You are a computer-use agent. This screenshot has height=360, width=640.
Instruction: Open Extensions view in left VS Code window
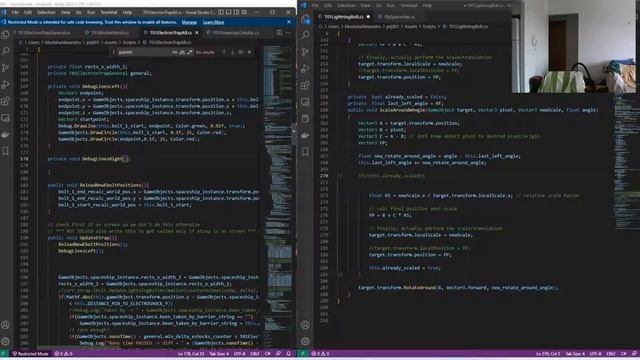click(x=5, y=101)
